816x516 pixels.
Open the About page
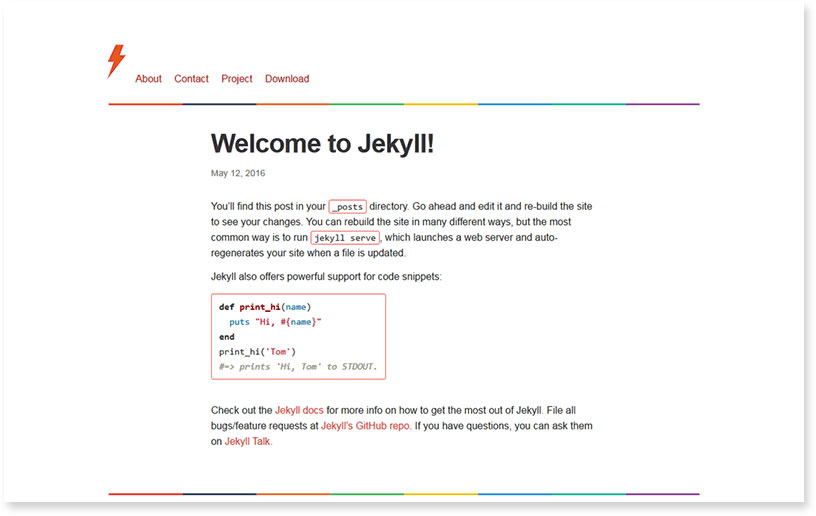148,79
